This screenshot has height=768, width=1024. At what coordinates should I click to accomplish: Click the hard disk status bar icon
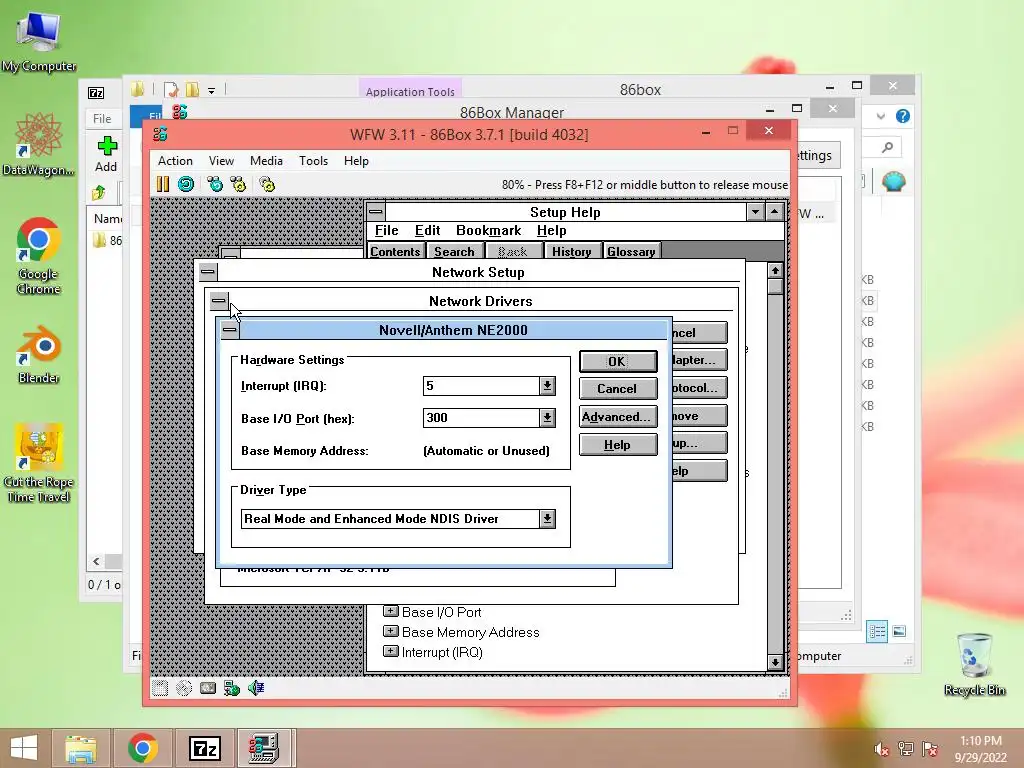coord(208,688)
